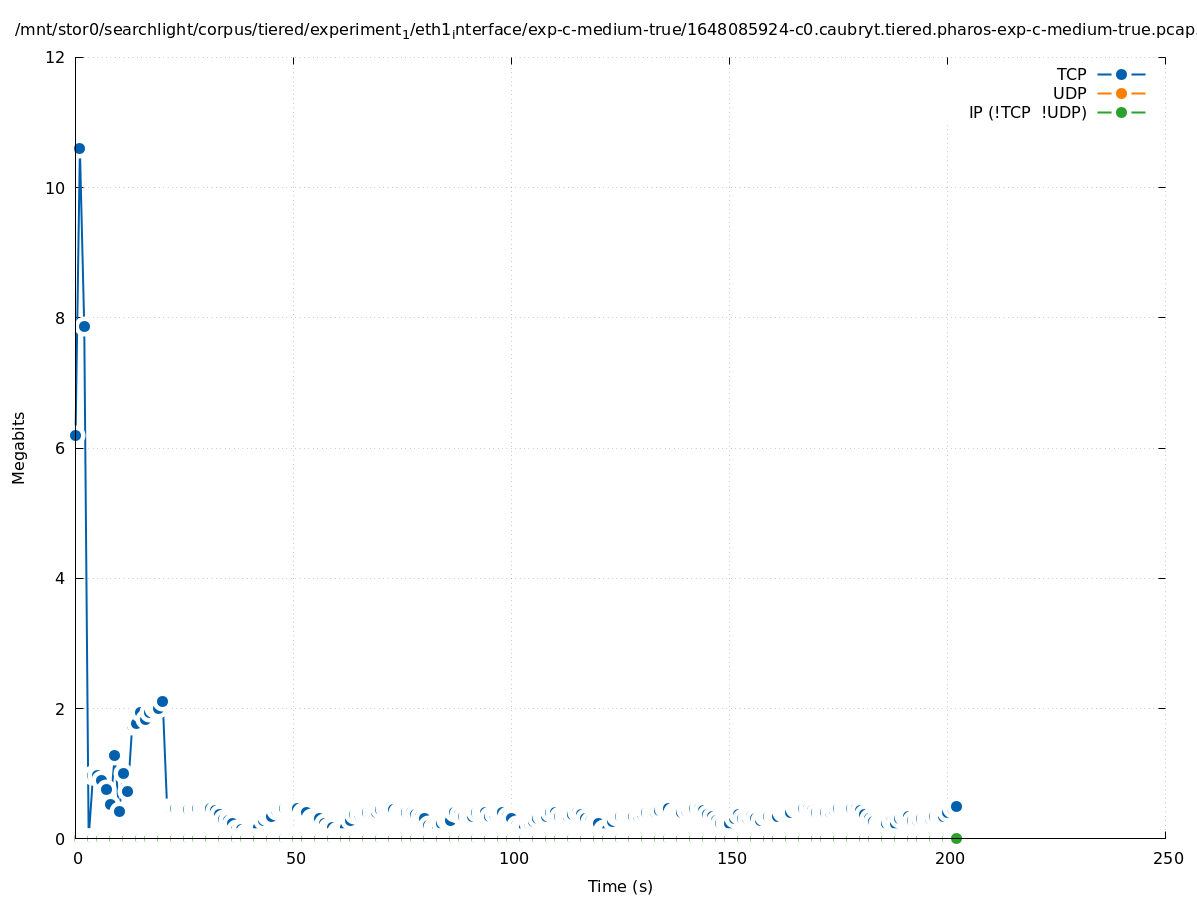Click the 12 tick label on y-axis

pyautogui.click(x=56, y=58)
